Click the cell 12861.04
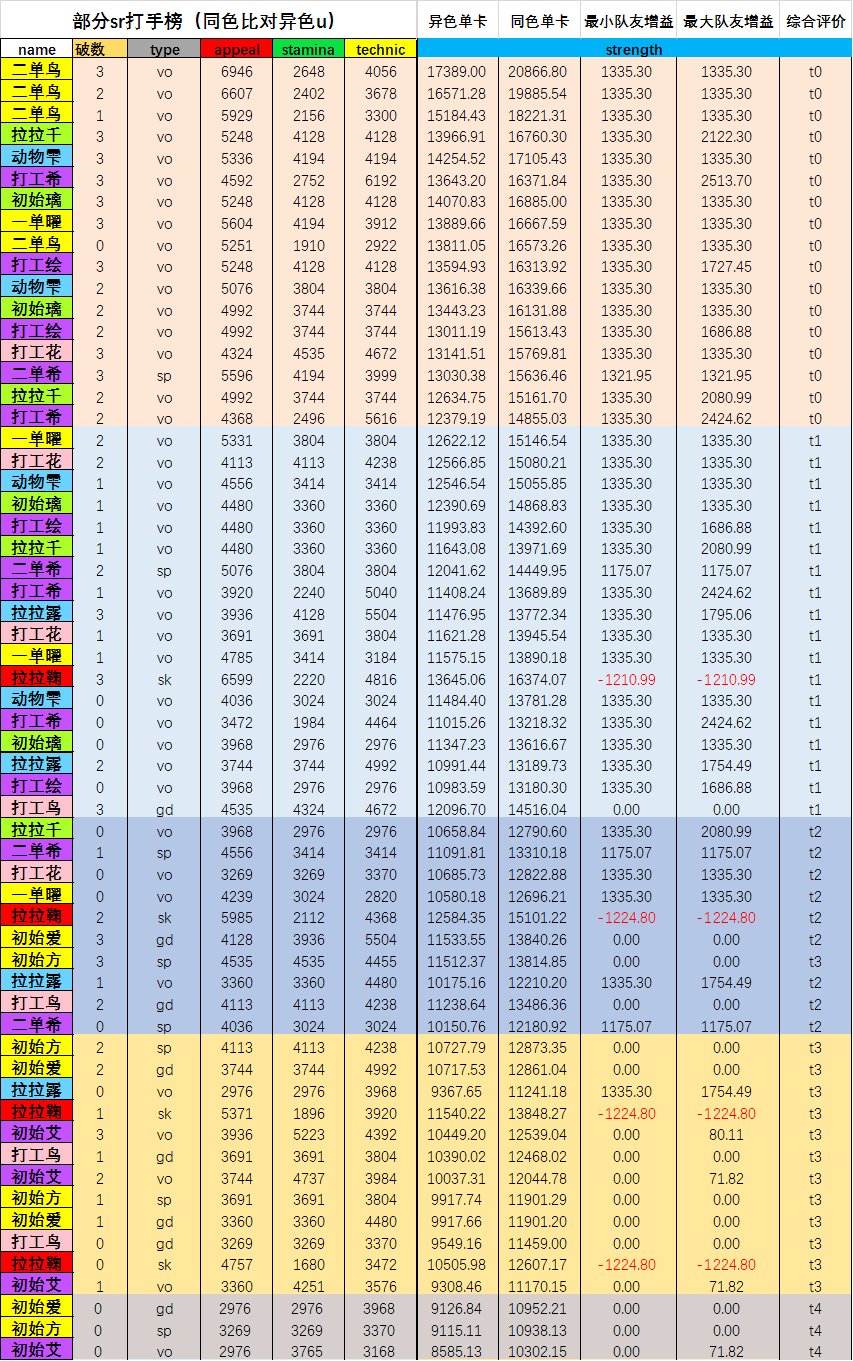The height and width of the screenshot is (1361, 853). pos(538,1069)
